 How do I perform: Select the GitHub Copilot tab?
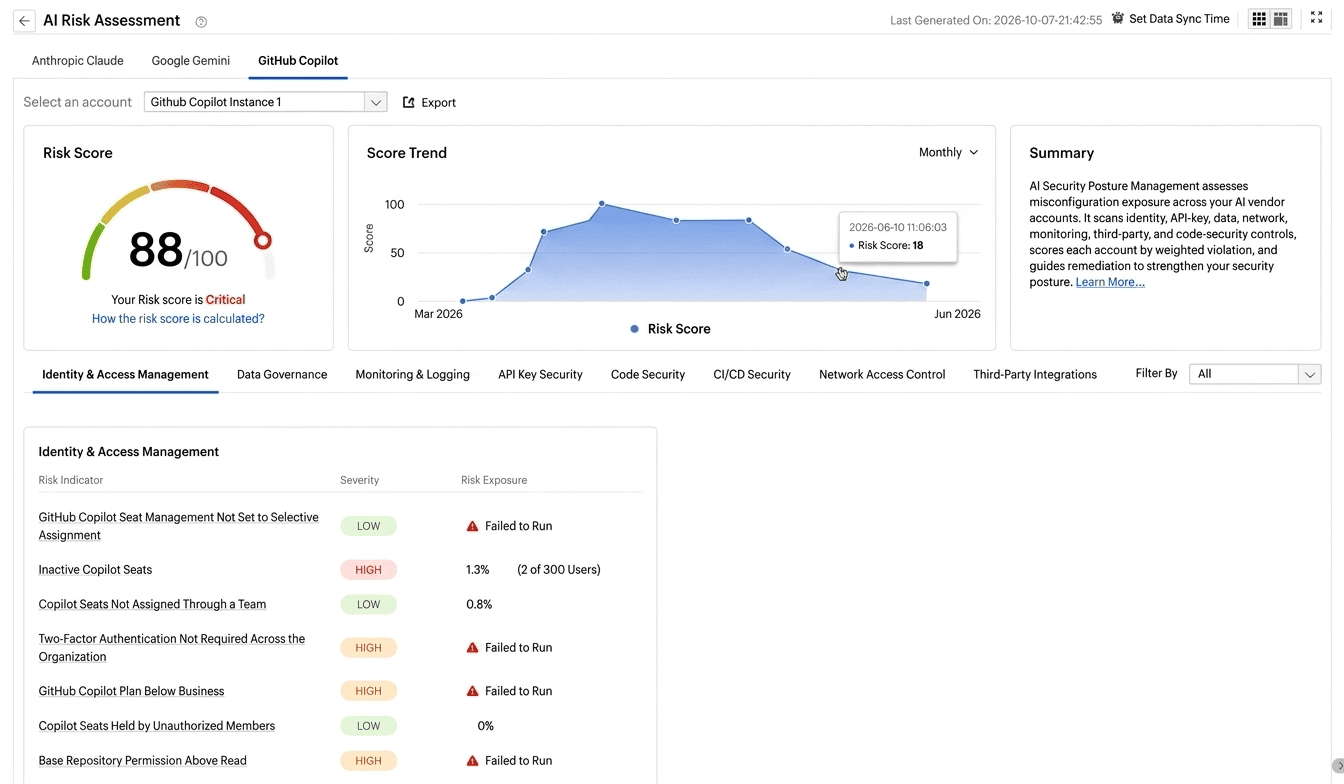coord(298,61)
